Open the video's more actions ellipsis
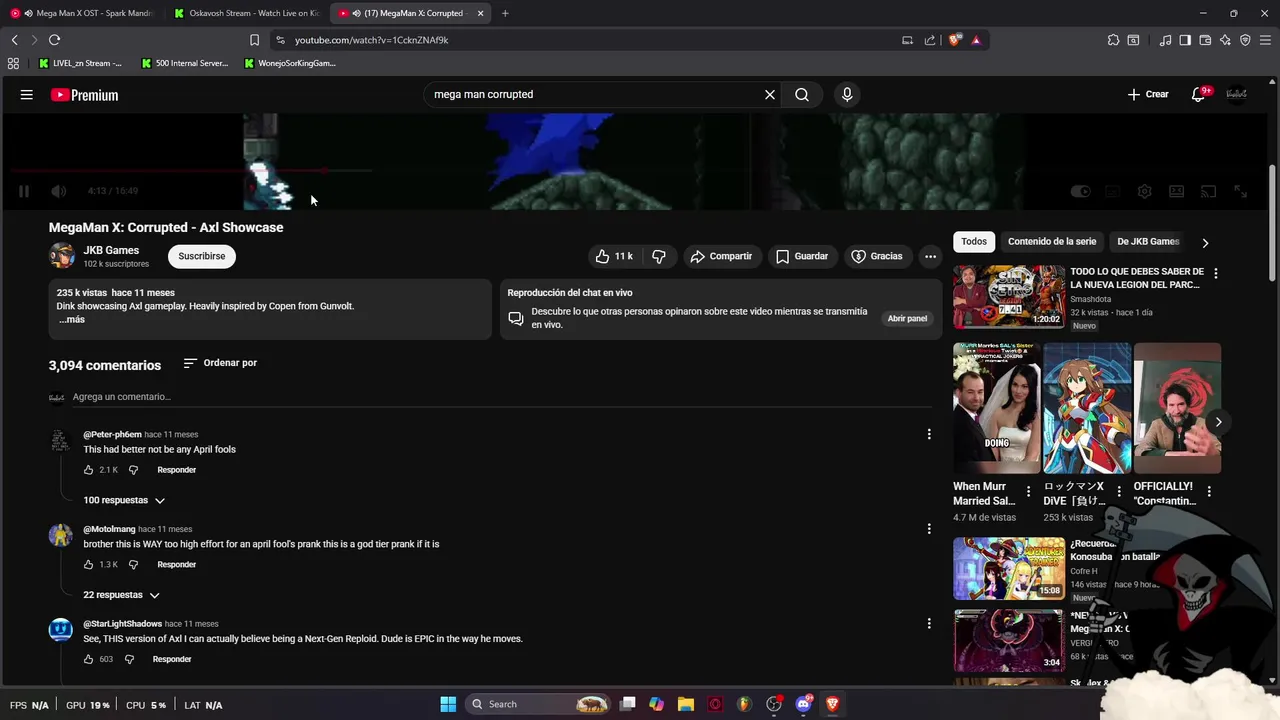Image resolution: width=1280 pixels, height=720 pixels. click(x=930, y=256)
